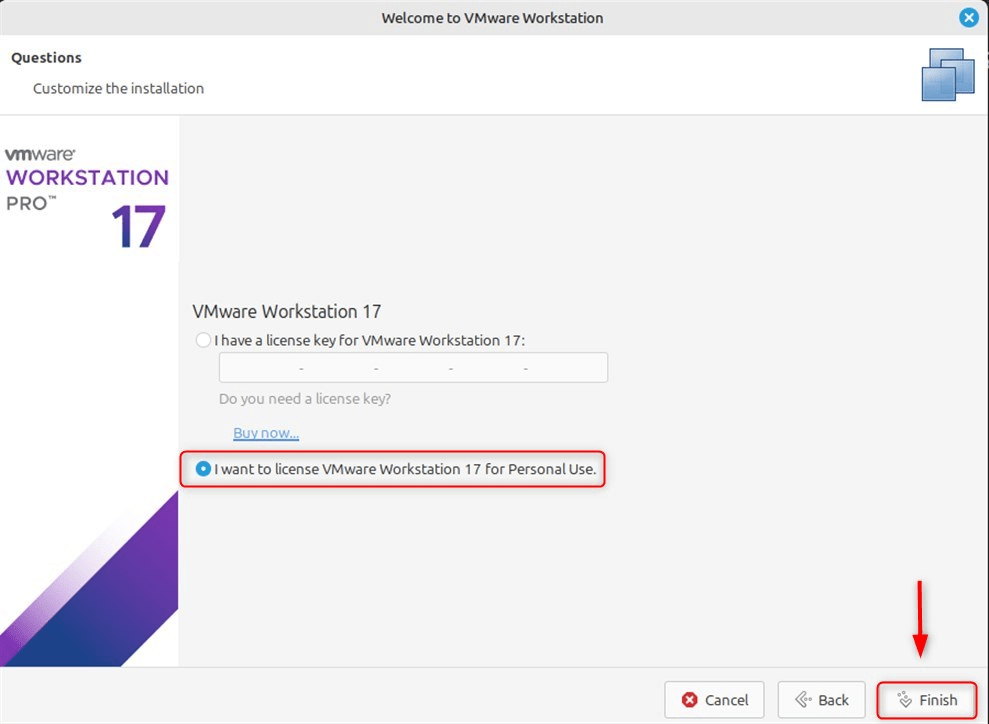Click the arrow icon on Back
This screenshot has height=724, width=989.
coord(803,700)
